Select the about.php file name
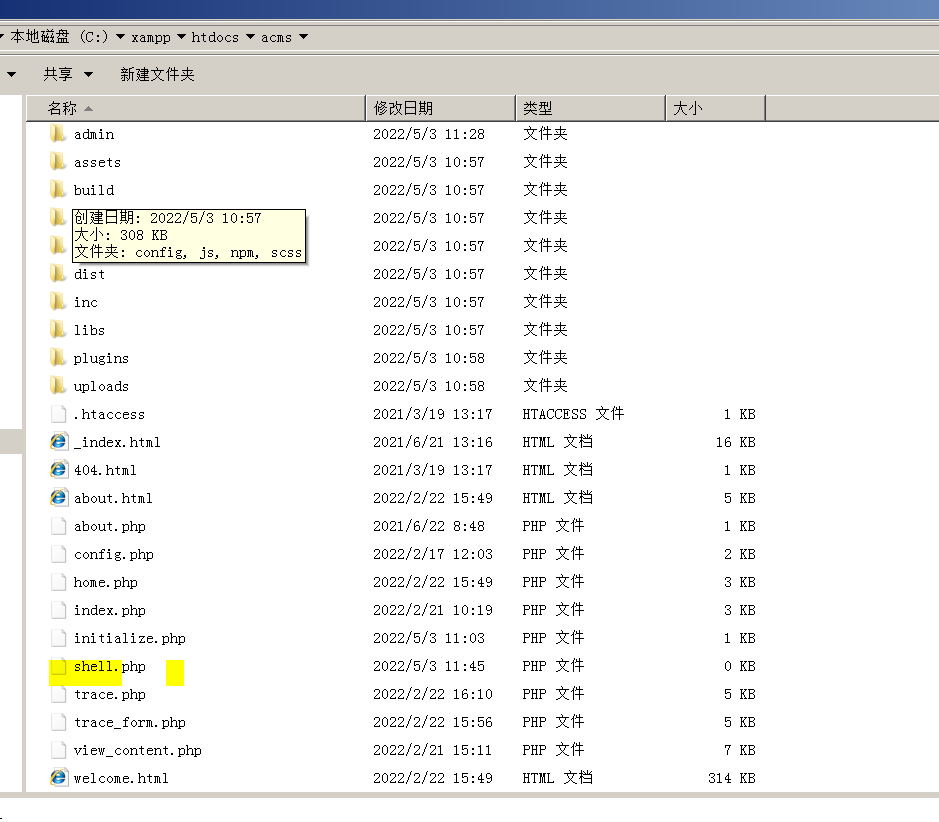 tap(110, 526)
